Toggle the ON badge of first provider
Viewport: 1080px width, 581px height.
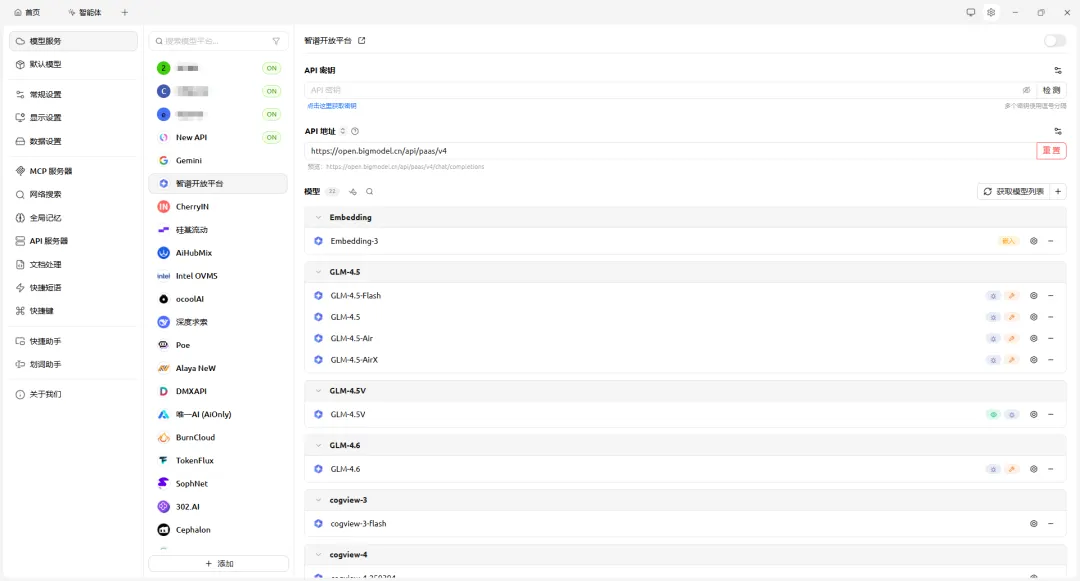click(x=272, y=68)
